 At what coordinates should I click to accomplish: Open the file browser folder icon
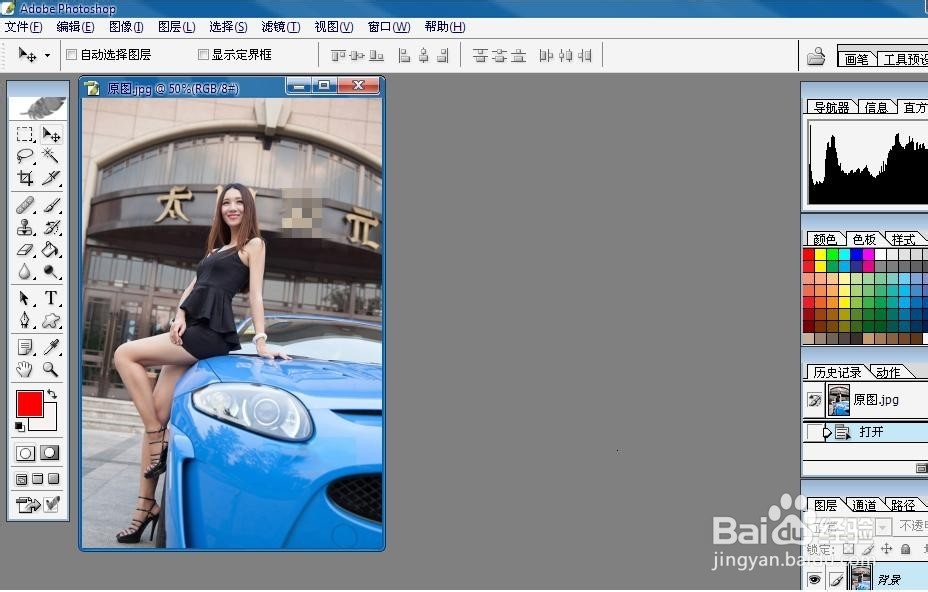pos(816,56)
